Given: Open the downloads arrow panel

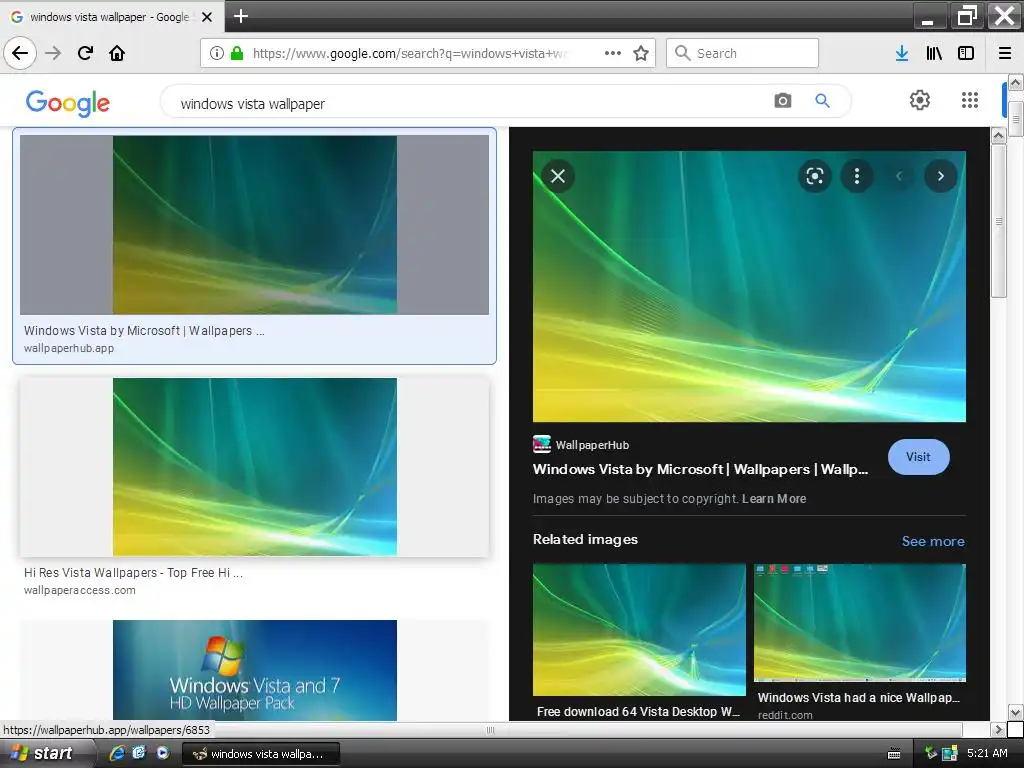Looking at the screenshot, I should tap(902, 54).
